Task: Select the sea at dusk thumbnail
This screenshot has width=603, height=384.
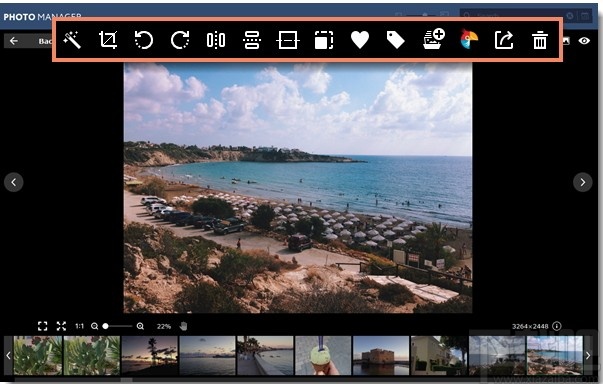Action: pyautogui.click(x=207, y=356)
